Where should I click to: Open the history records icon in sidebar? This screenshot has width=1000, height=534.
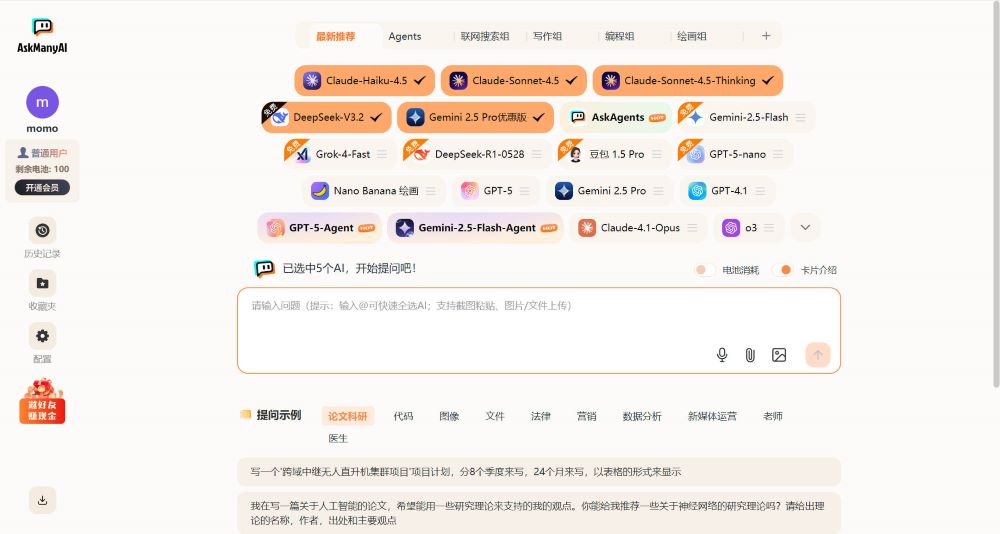pos(42,230)
